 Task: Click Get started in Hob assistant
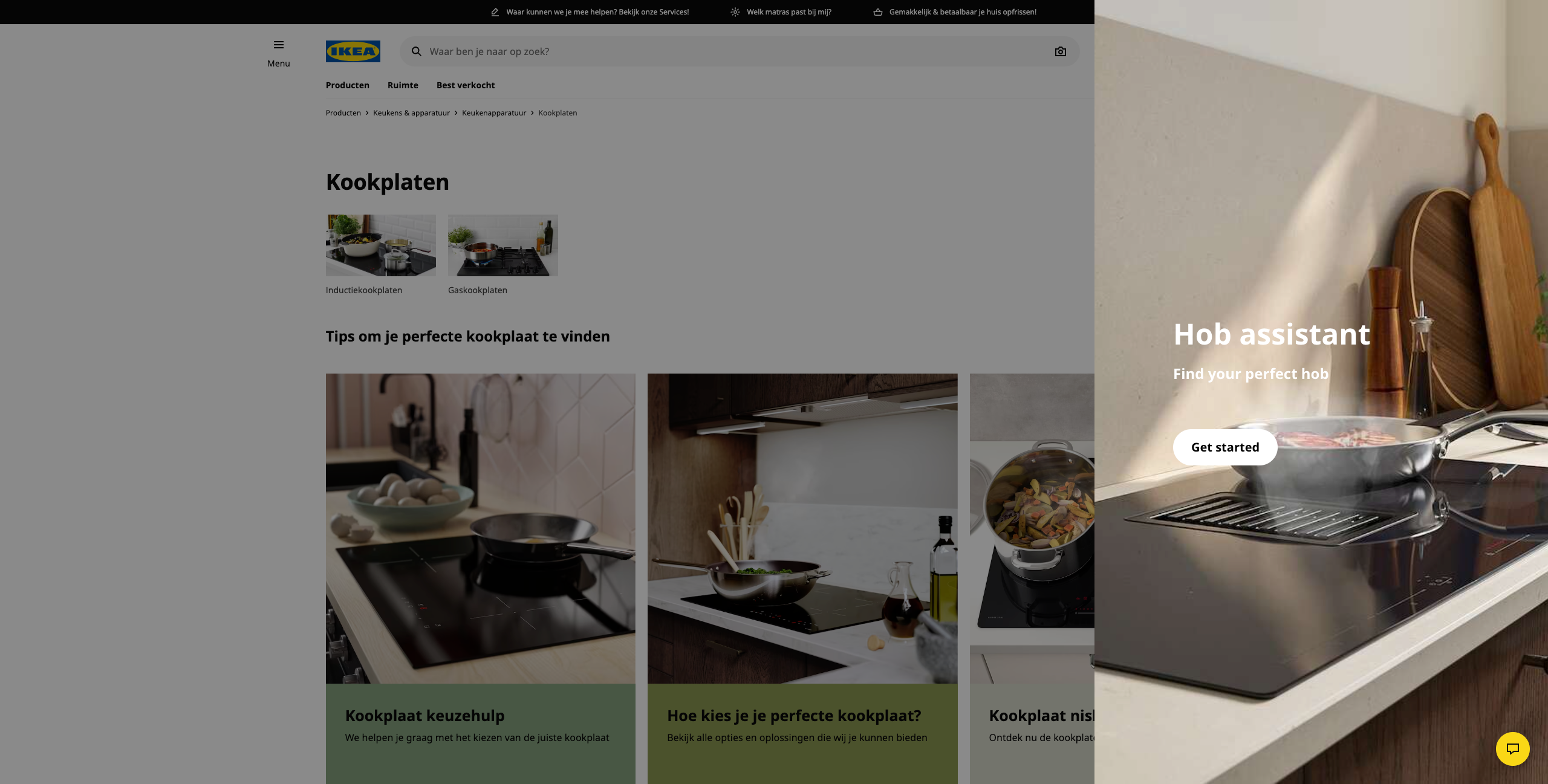(1225, 447)
